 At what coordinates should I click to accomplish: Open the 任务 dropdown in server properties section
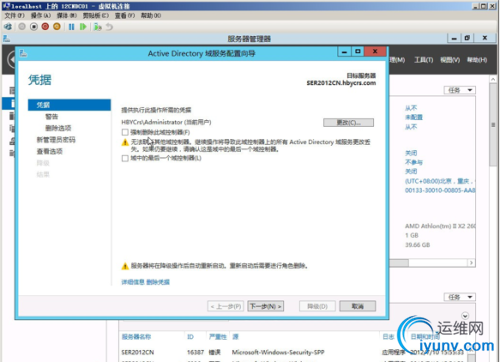[x=459, y=90]
